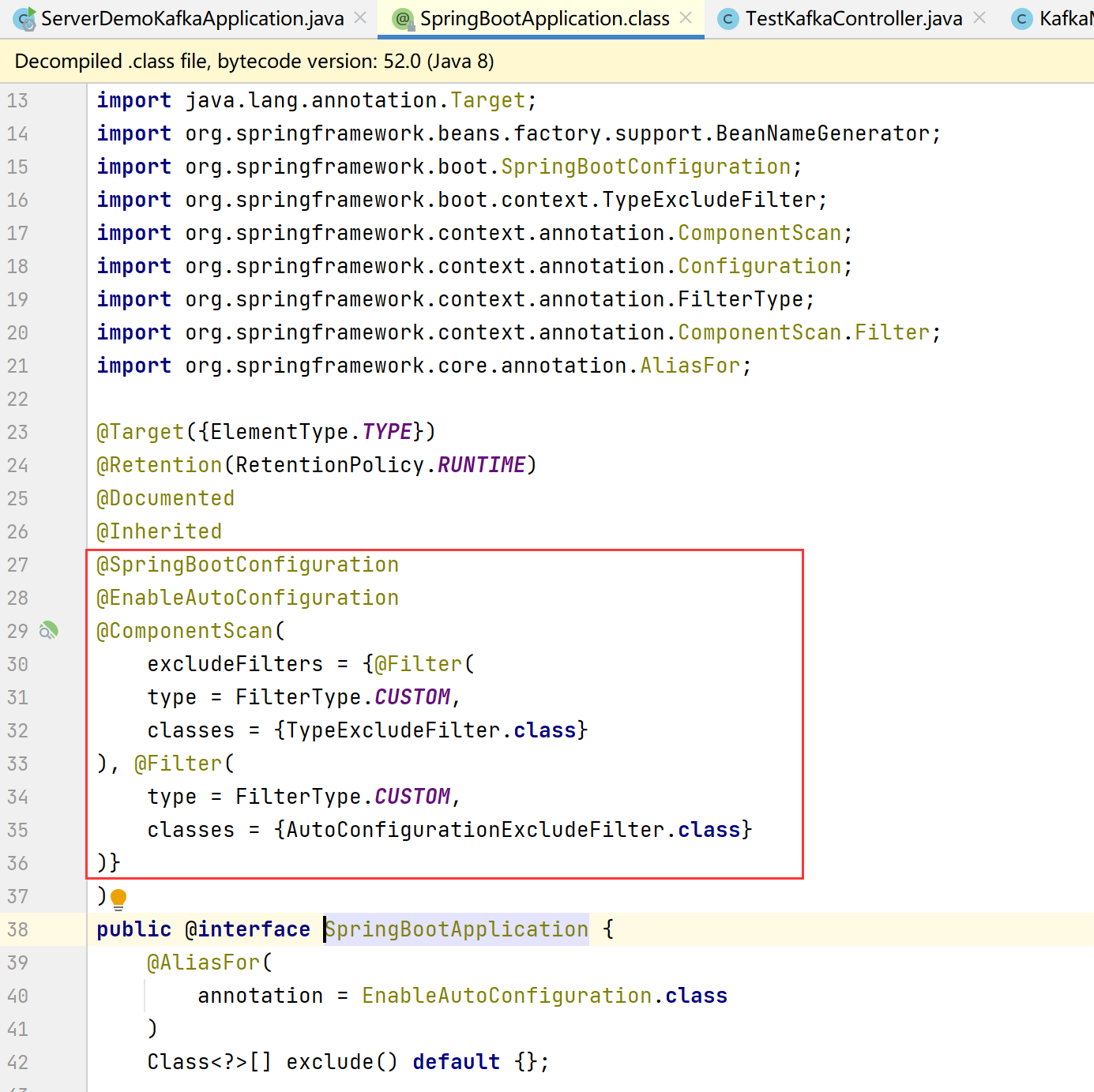Click the decompiled class file notification banner
The height and width of the screenshot is (1092, 1094).
pyautogui.click(x=547, y=61)
